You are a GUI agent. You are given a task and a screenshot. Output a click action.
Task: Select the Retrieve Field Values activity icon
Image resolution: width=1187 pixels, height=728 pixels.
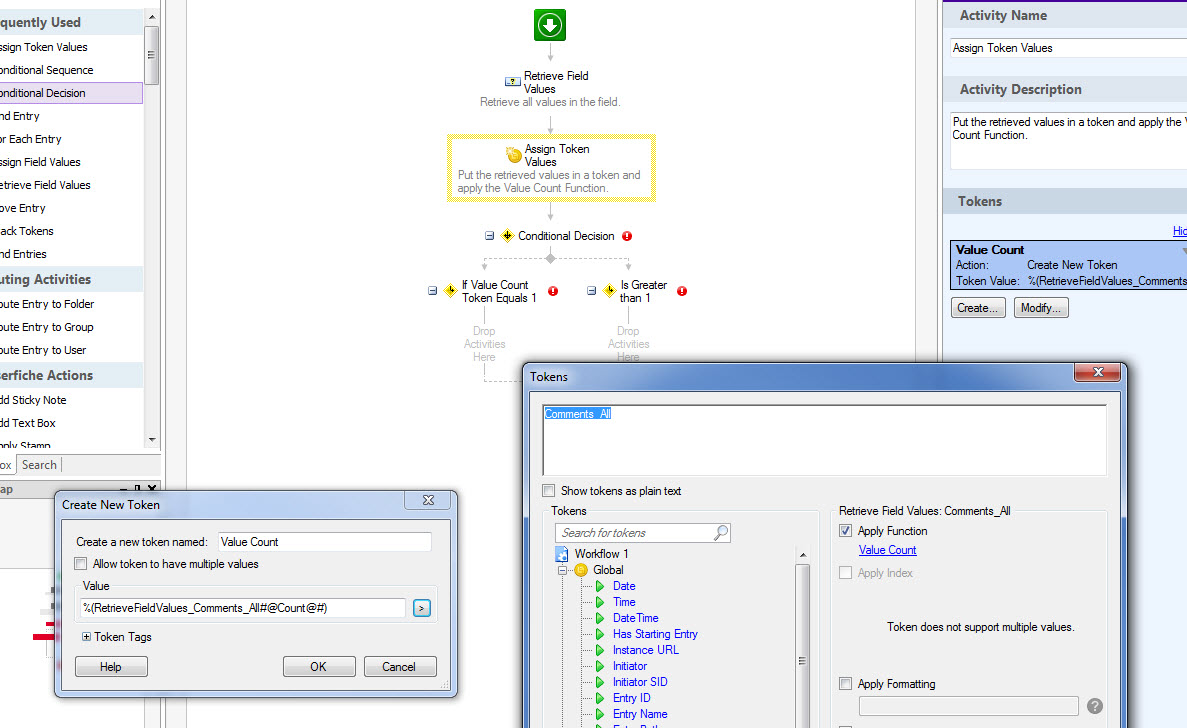tap(512, 82)
